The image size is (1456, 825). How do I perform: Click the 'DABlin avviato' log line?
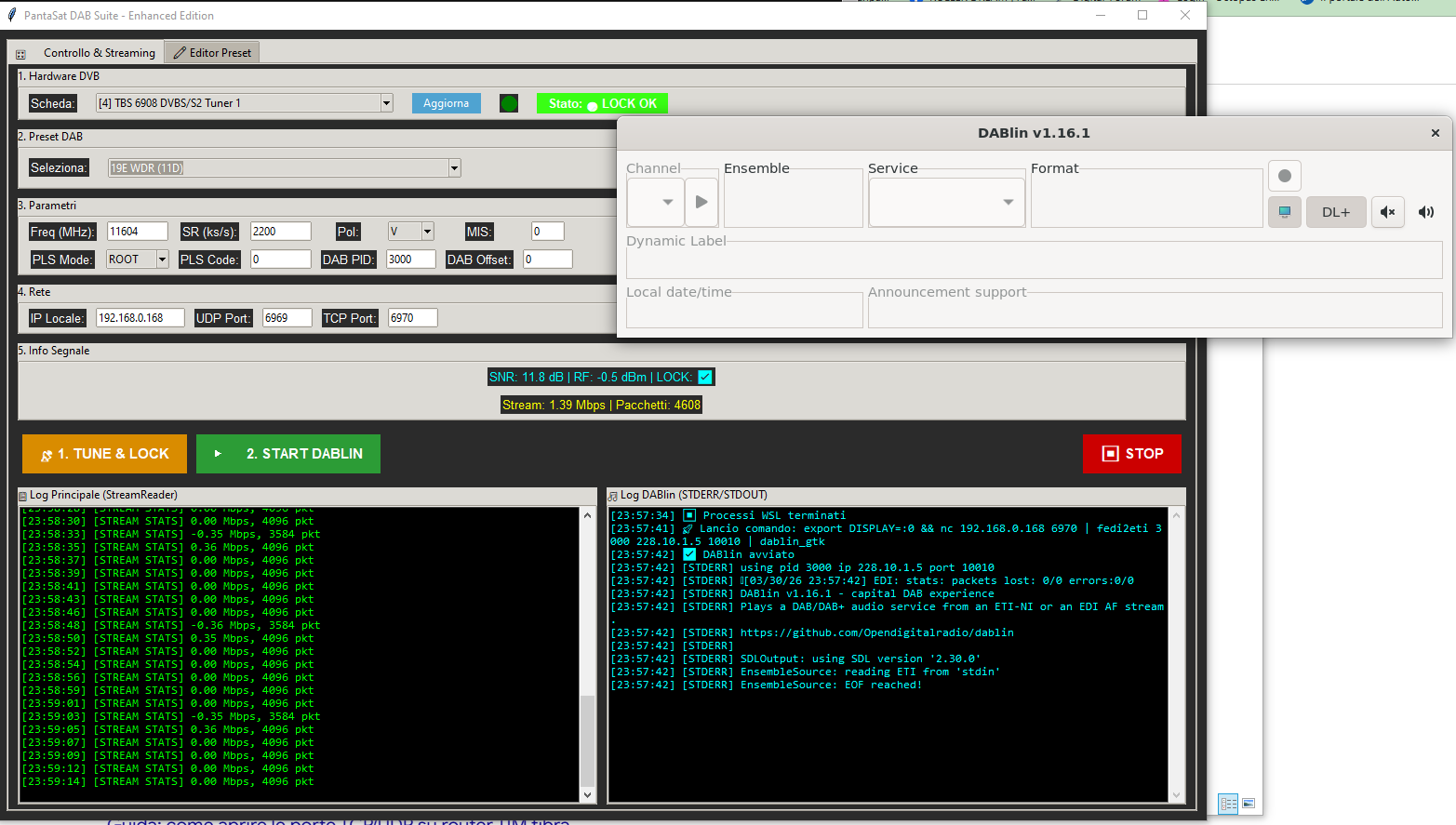point(702,554)
